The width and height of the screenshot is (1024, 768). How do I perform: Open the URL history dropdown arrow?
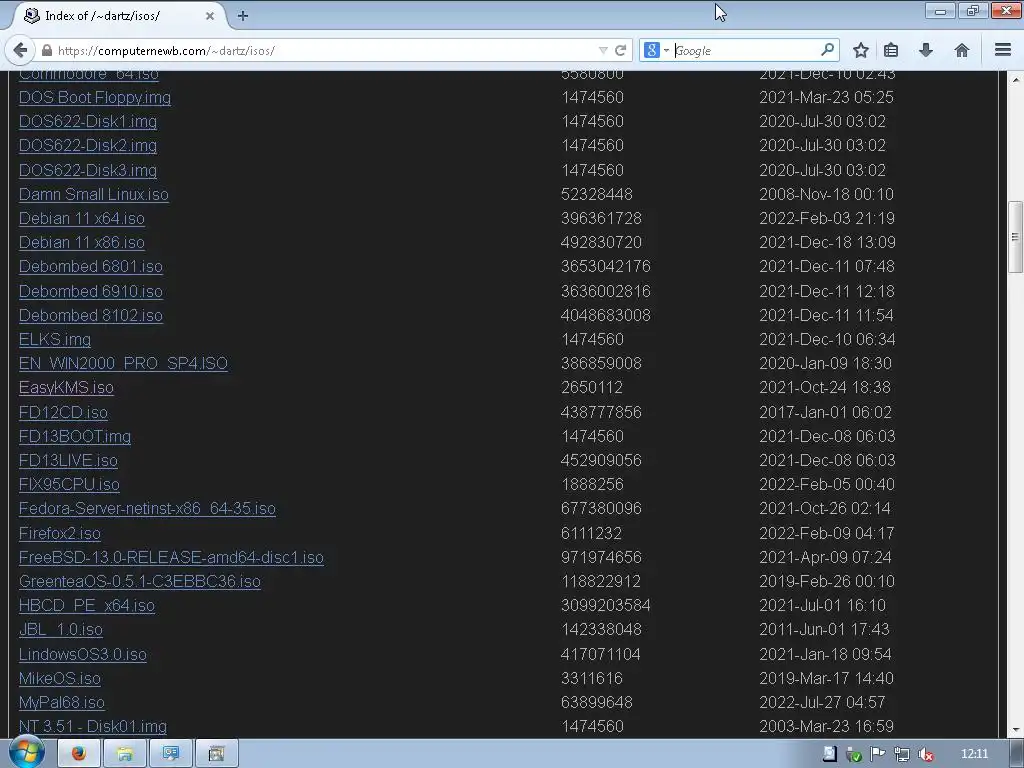point(603,50)
